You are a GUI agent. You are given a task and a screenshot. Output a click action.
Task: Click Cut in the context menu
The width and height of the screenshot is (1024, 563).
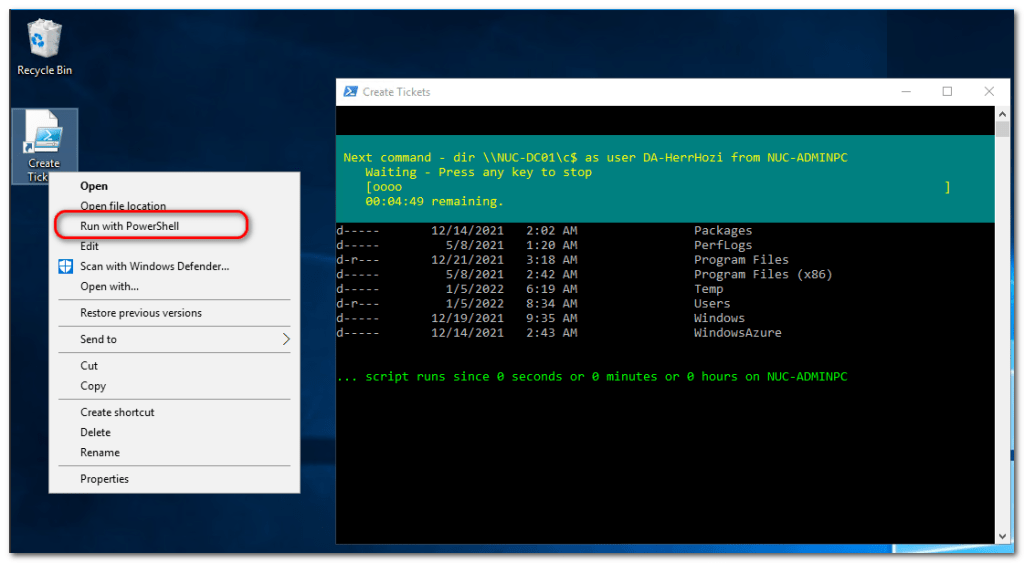[x=89, y=366]
